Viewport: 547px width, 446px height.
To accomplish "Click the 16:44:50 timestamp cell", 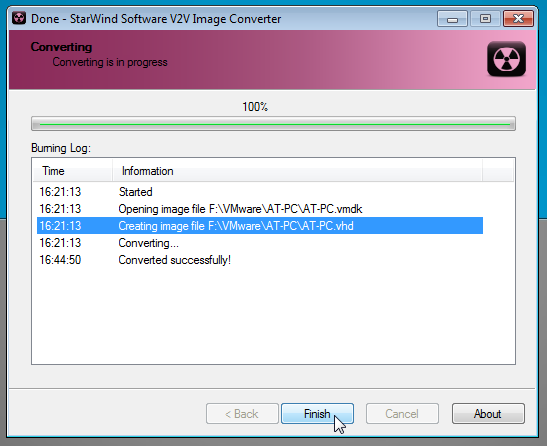I will click(60, 260).
